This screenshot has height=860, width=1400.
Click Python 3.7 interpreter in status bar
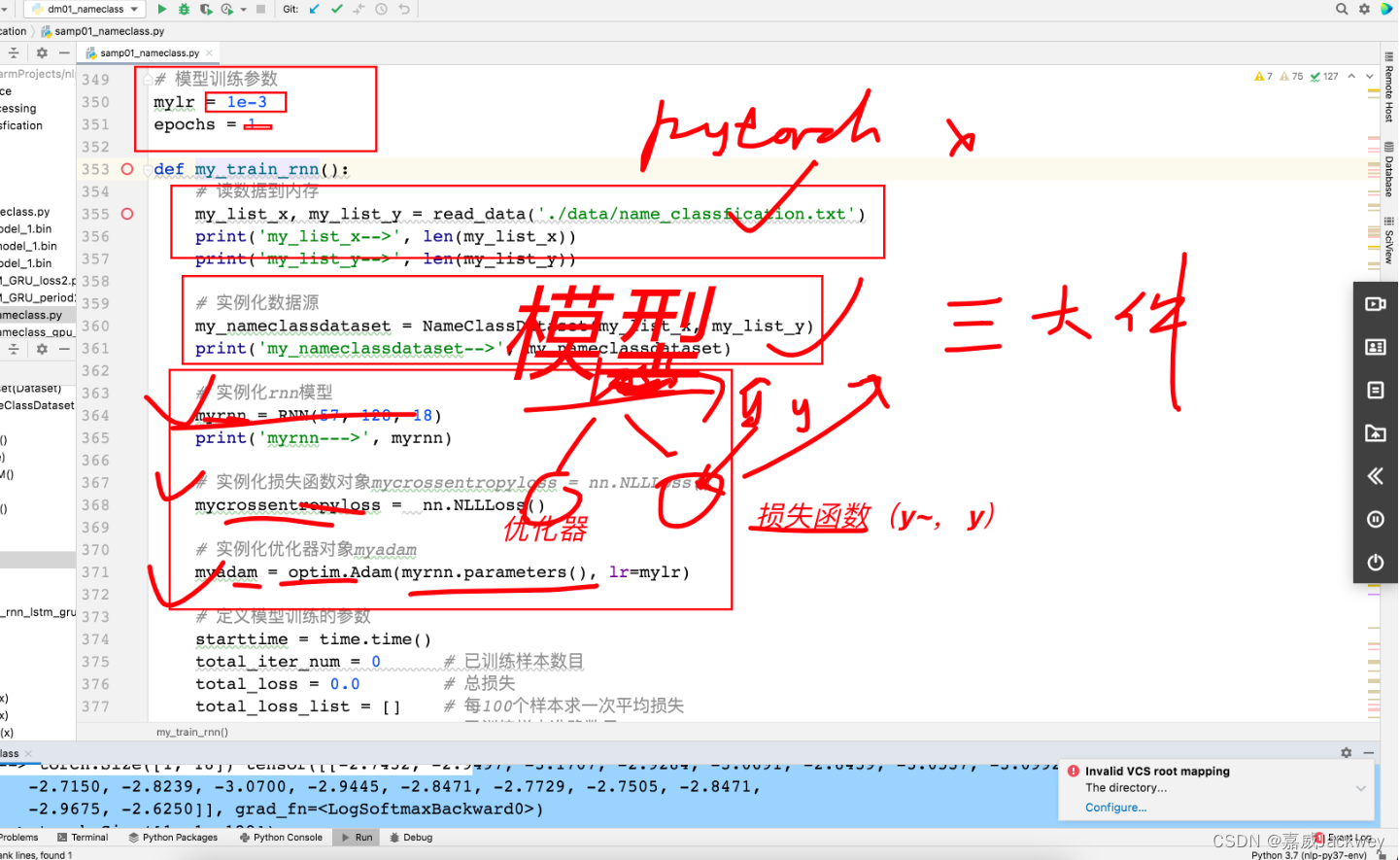1309,855
